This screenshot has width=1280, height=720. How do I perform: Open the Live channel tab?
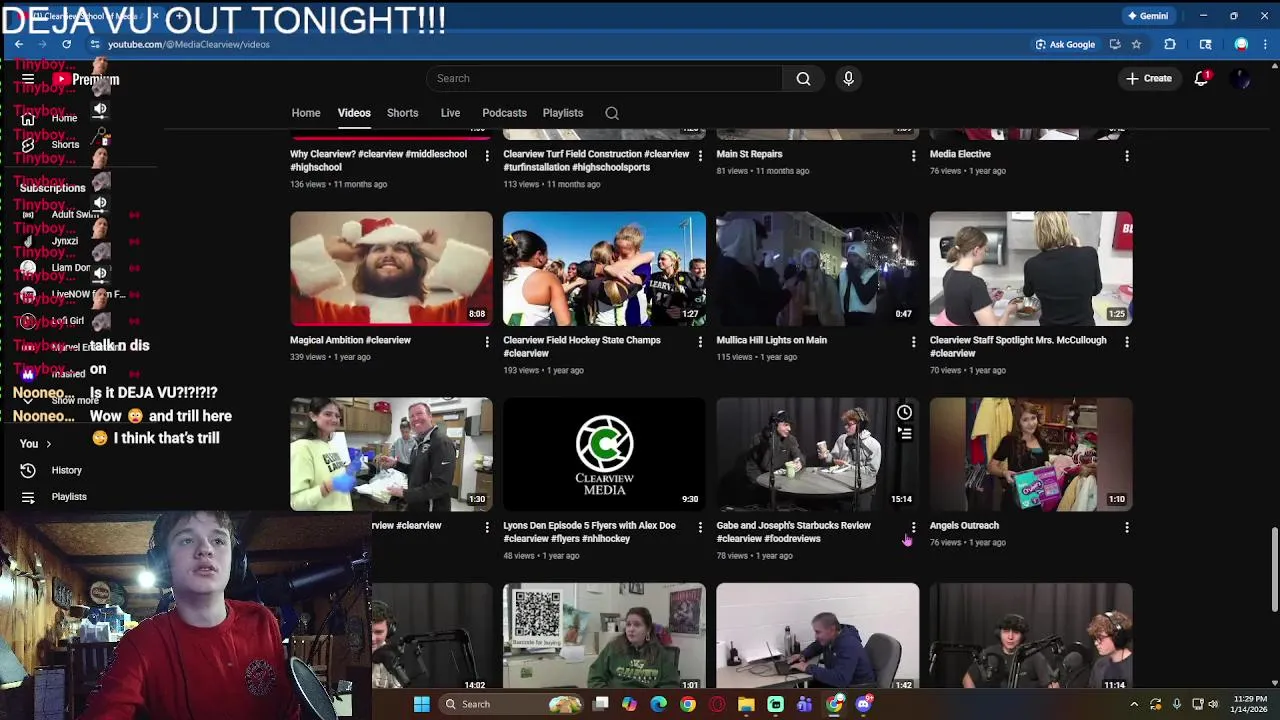point(450,113)
